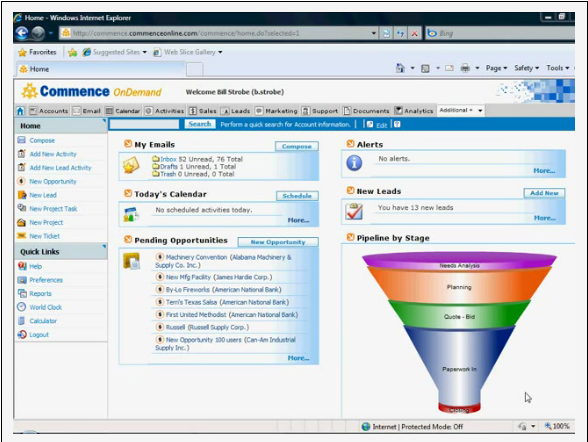Open the Tools menu dropdown
This screenshot has width=588, height=442.
[x=557, y=68]
